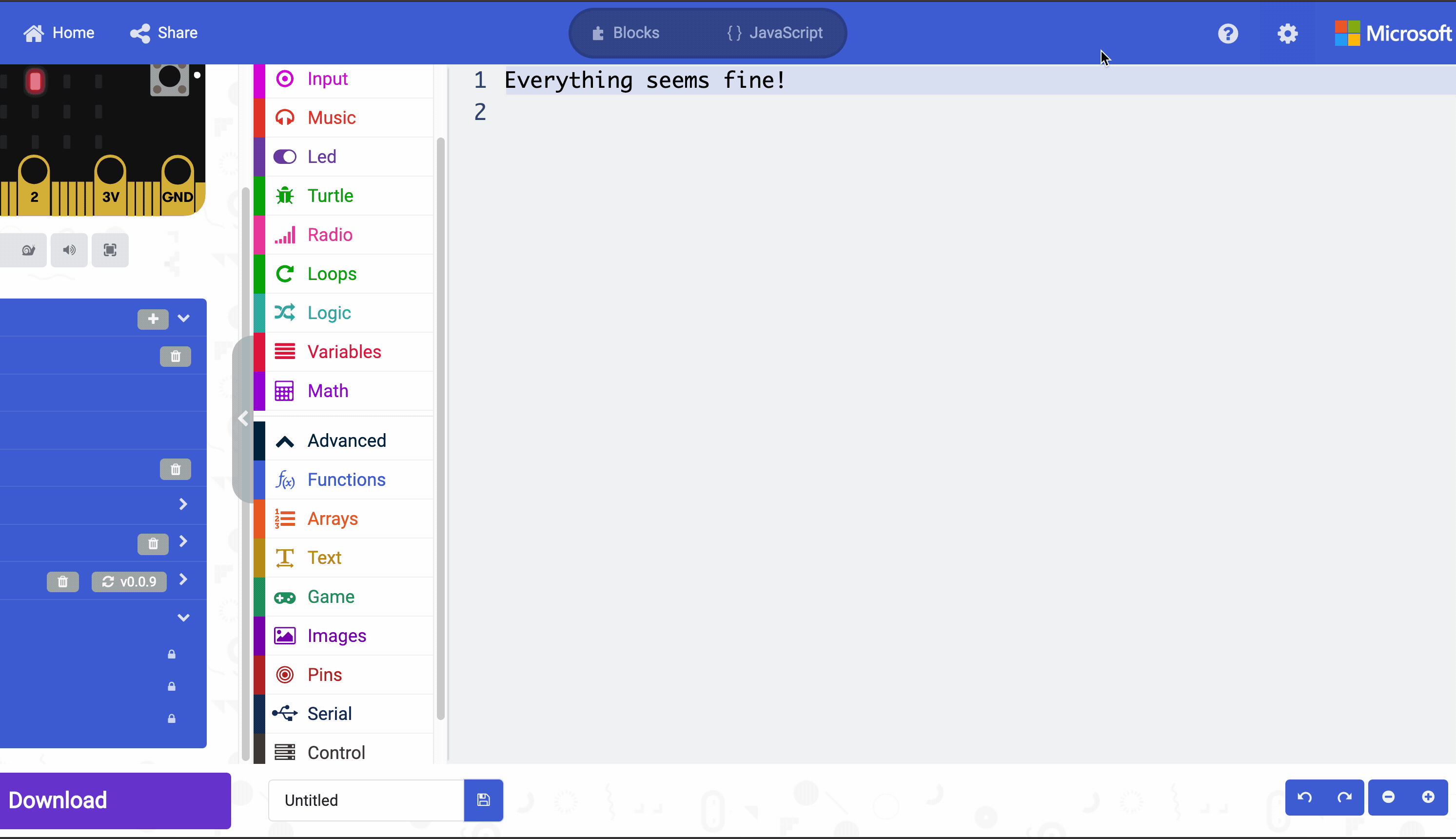
Task: Open the Music category
Action: click(x=331, y=117)
